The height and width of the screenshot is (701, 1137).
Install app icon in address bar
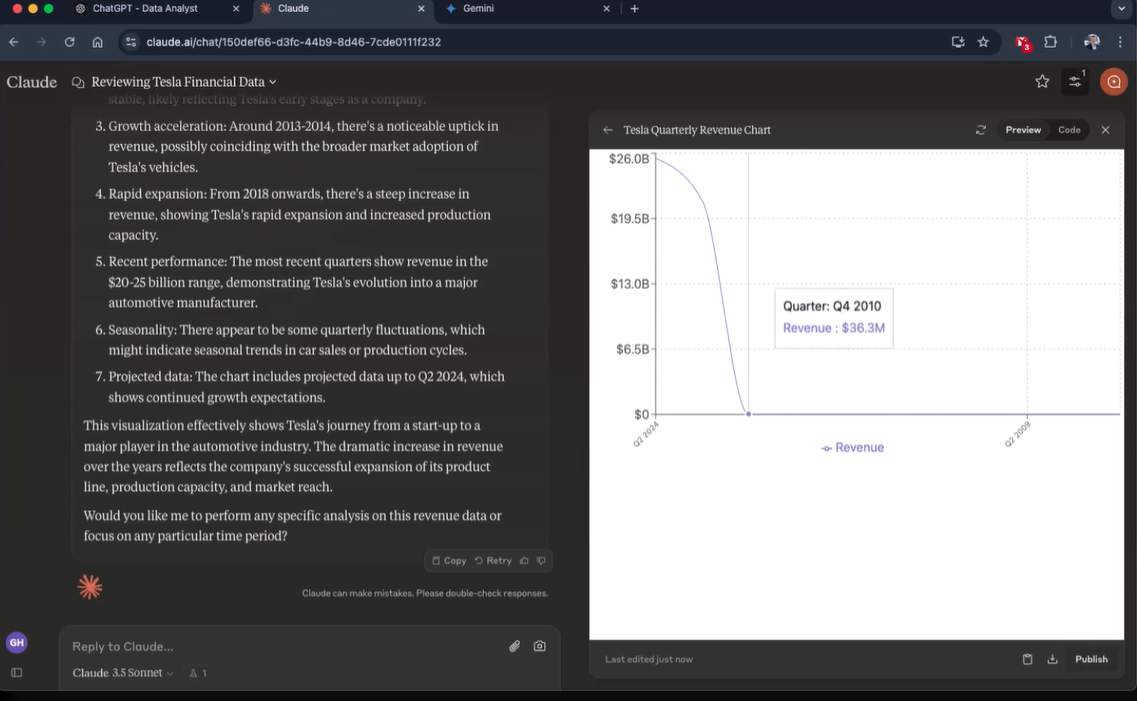click(958, 42)
